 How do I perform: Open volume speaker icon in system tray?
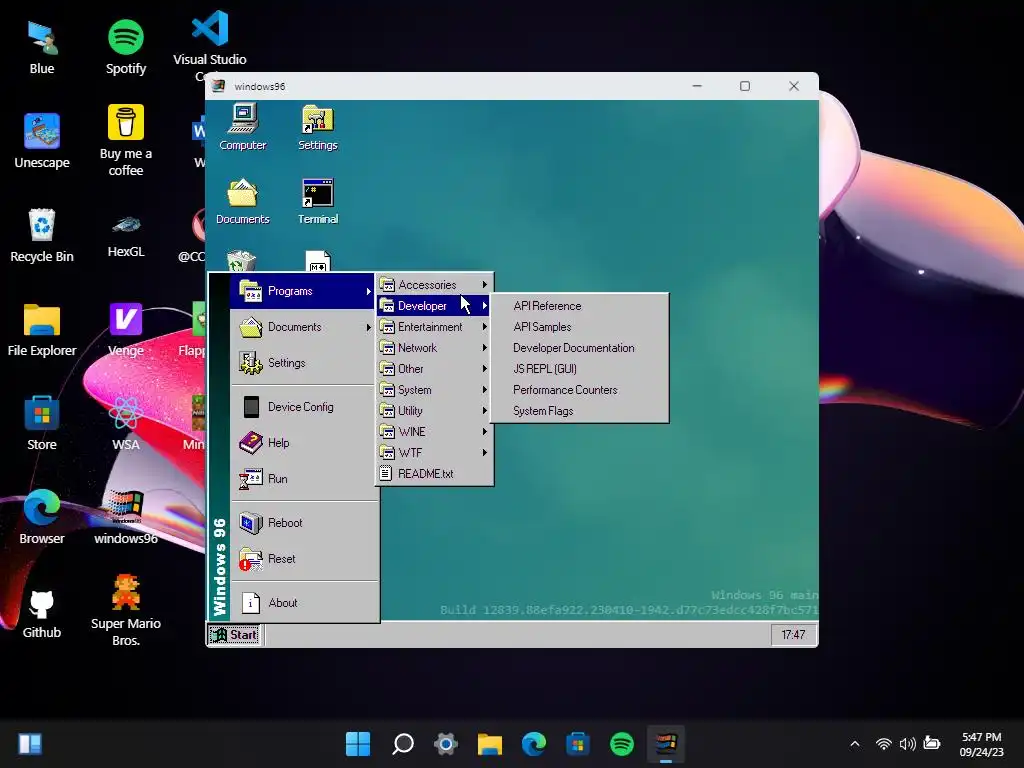908,744
